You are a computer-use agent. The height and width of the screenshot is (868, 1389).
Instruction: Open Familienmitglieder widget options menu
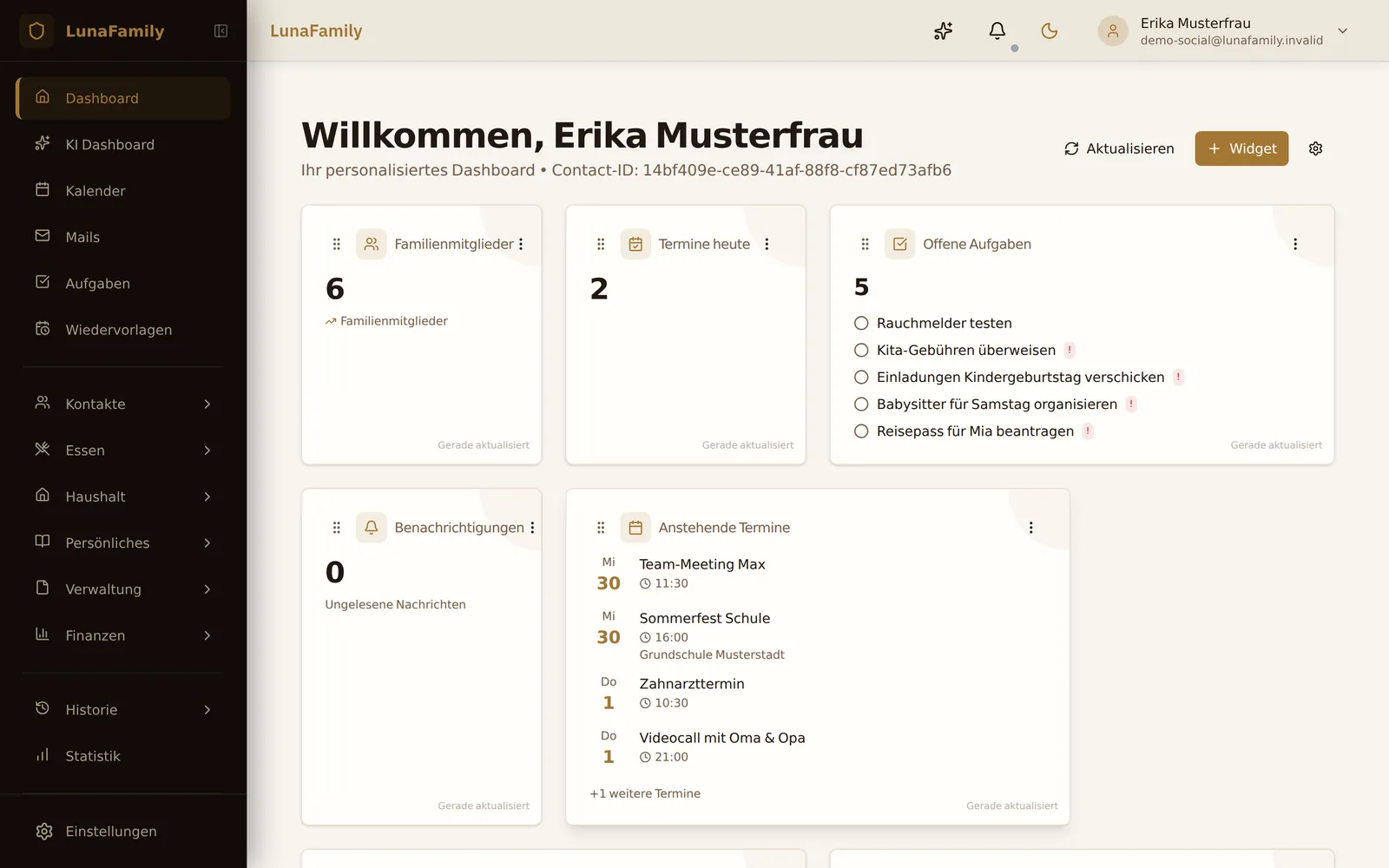[x=521, y=244]
